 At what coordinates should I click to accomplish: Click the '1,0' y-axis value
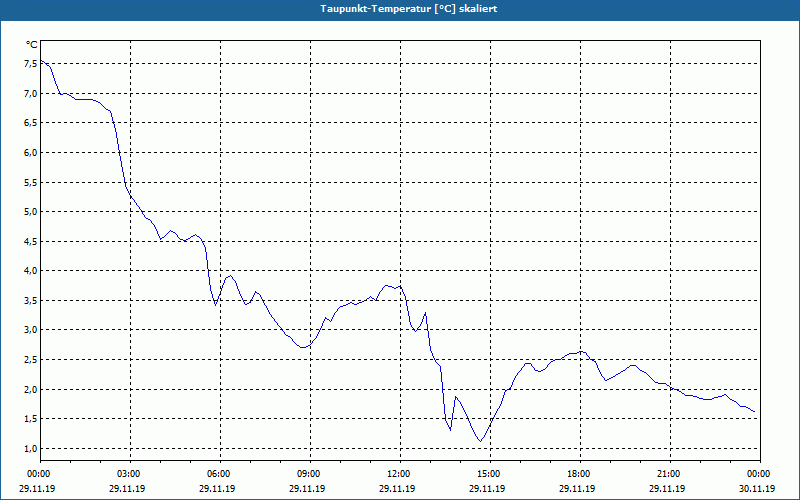click(31, 448)
